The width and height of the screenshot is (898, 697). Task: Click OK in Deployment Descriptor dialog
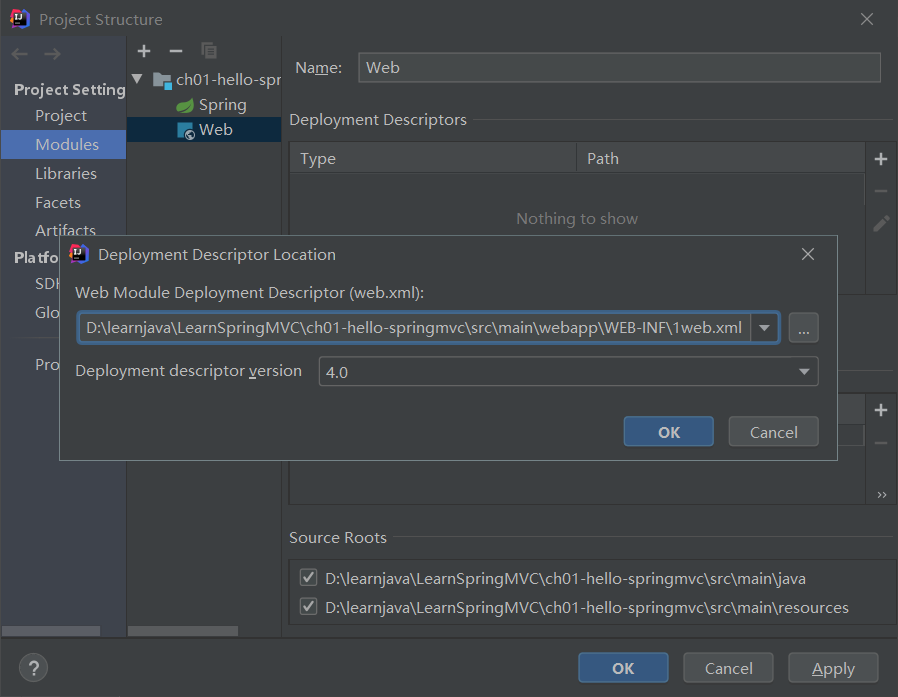(x=668, y=432)
